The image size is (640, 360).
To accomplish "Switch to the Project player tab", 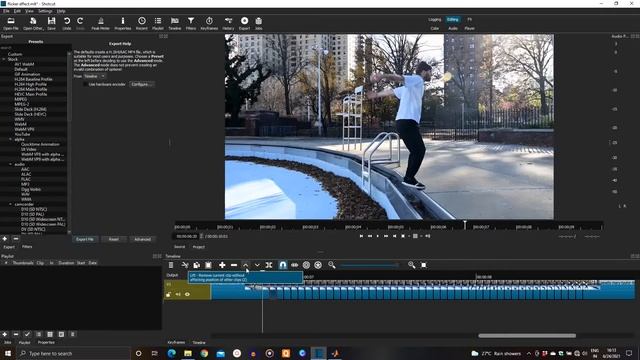I will click(199, 247).
